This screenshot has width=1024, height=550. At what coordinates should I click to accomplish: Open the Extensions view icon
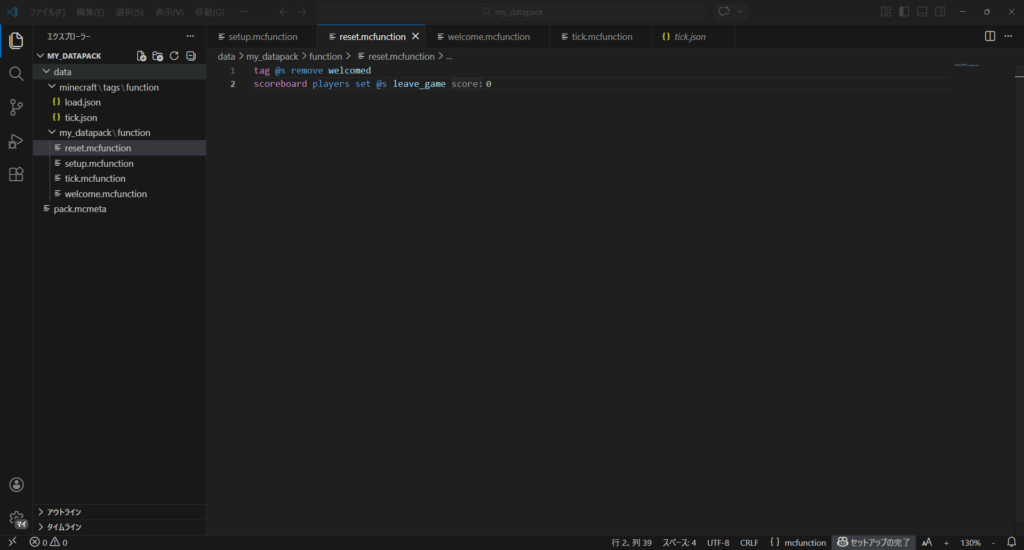pyautogui.click(x=16, y=174)
